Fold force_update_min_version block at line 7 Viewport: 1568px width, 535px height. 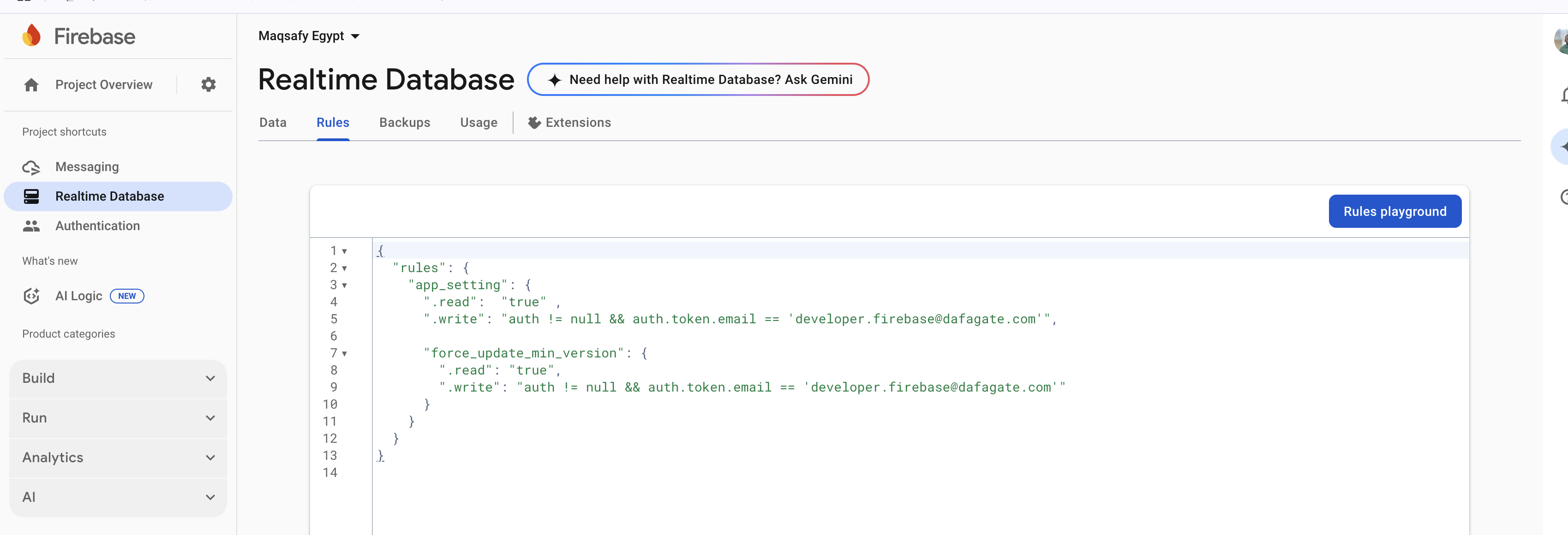pos(345,354)
